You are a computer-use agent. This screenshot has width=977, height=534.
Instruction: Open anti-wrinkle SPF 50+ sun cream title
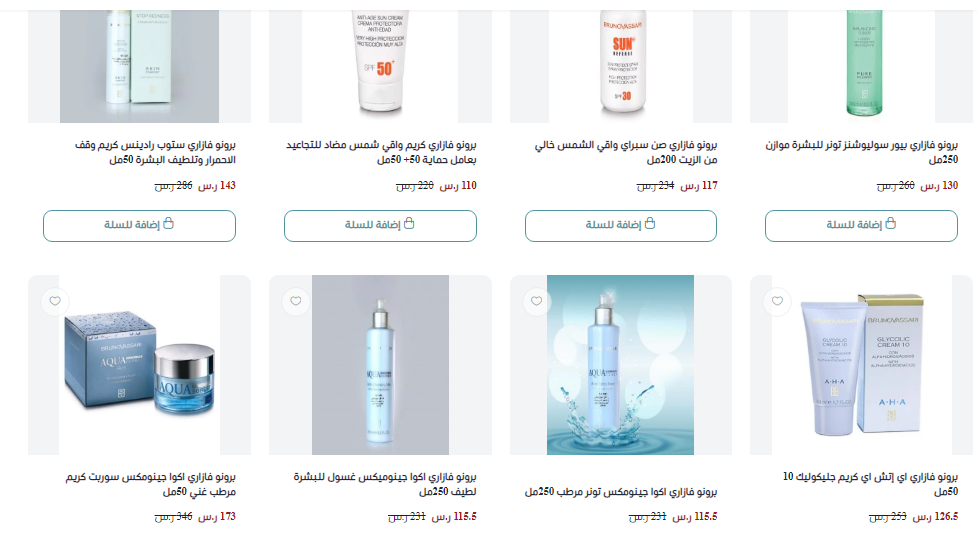pyautogui.click(x=381, y=152)
